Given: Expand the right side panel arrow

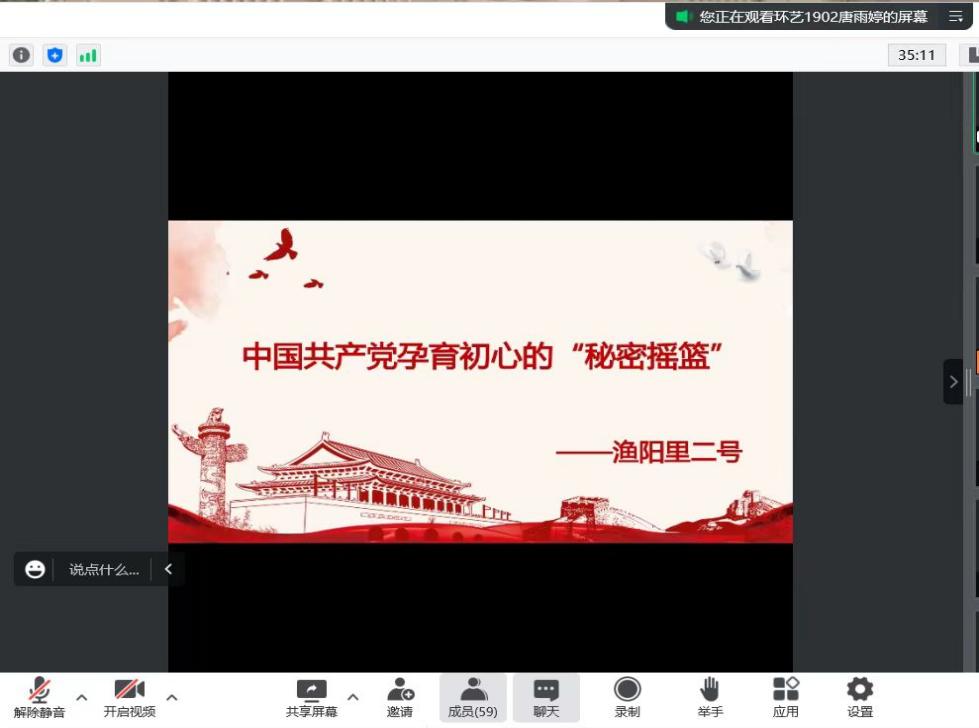Looking at the screenshot, I should [x=953, y=382].
